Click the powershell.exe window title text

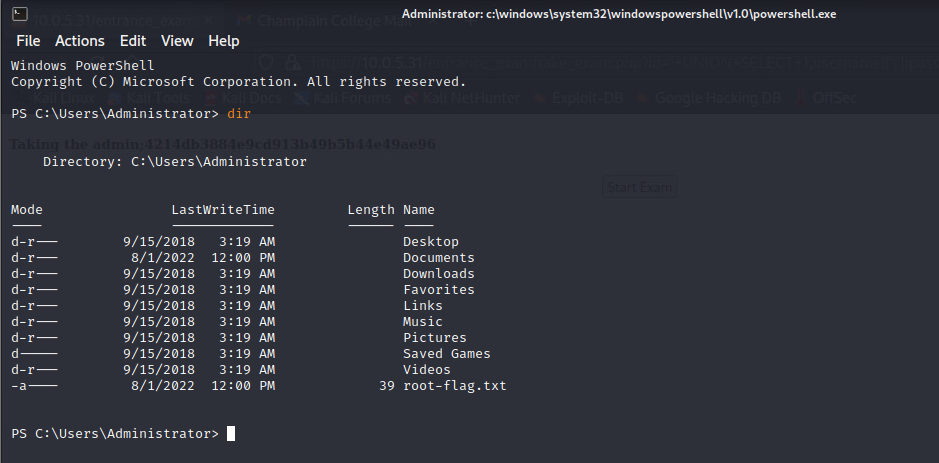click(618, 13)
